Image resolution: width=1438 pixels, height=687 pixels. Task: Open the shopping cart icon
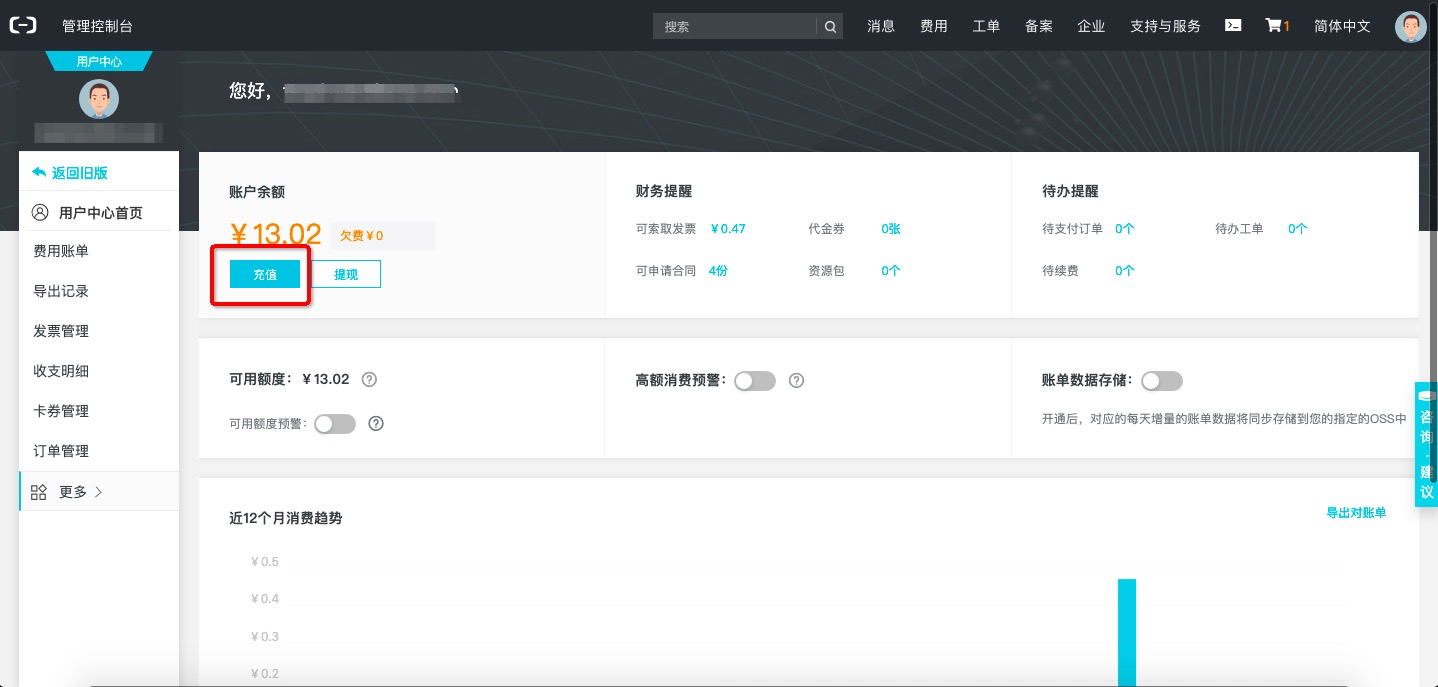tap(1273, 26)
